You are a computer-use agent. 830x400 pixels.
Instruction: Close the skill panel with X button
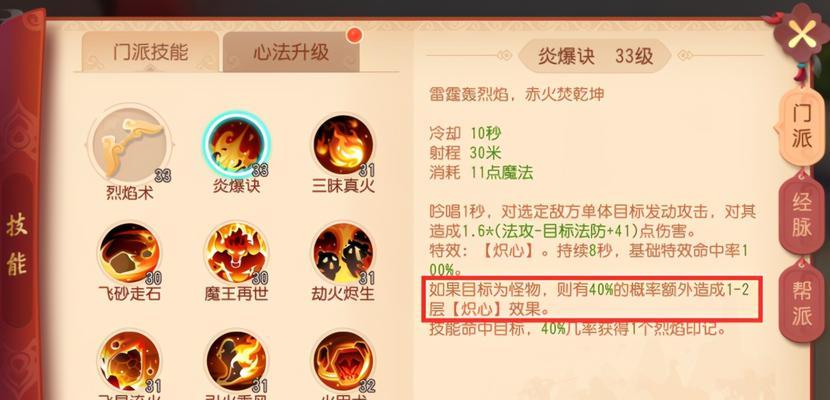[x=802, y=35]
